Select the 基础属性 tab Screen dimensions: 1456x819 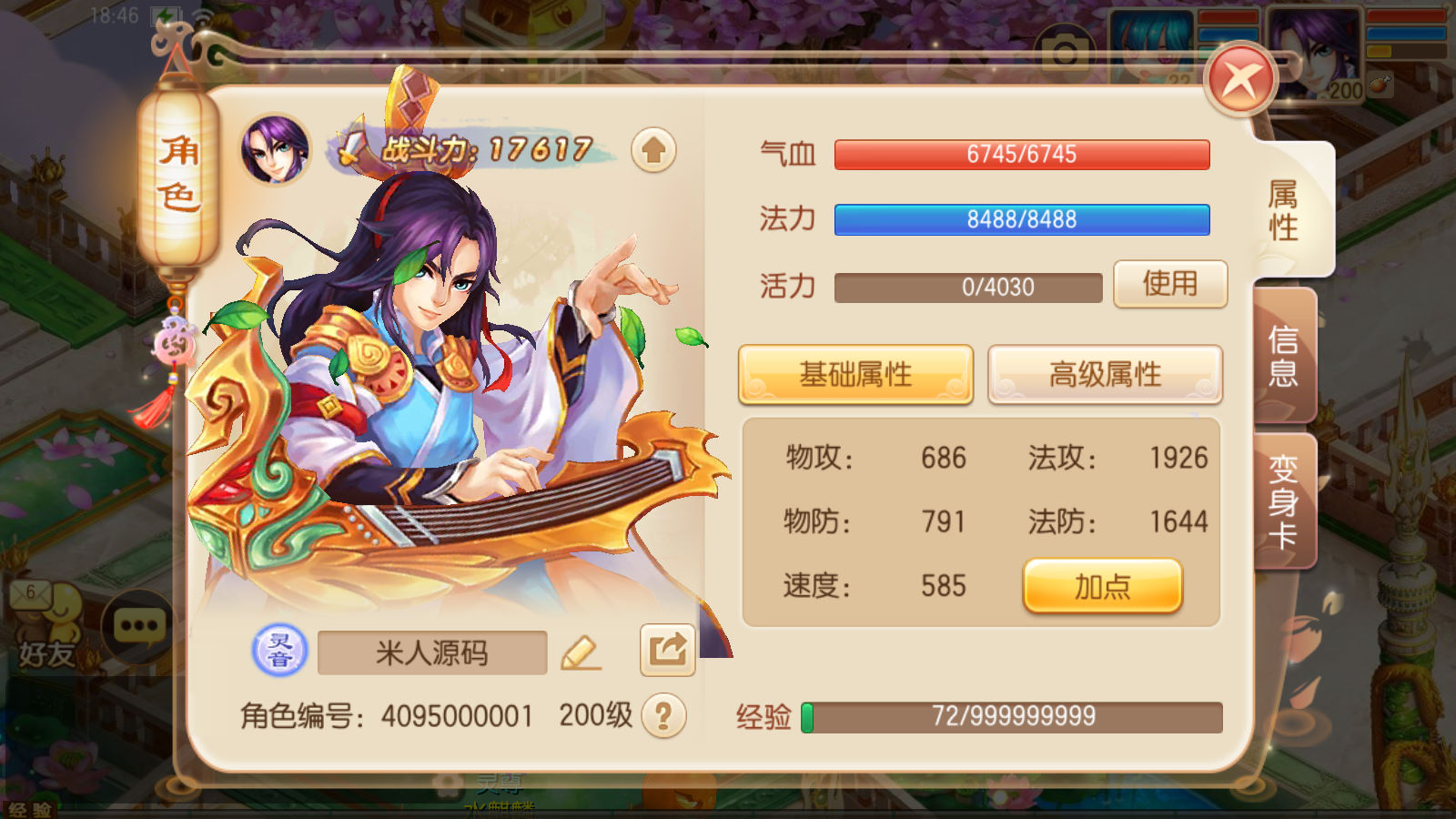855,374
